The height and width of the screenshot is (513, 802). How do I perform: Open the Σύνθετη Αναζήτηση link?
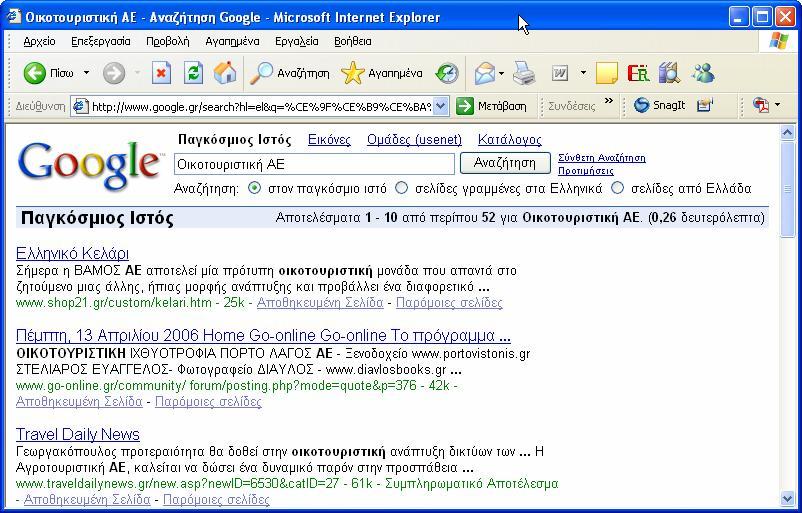pyautogui.click(x=602, y=158)
